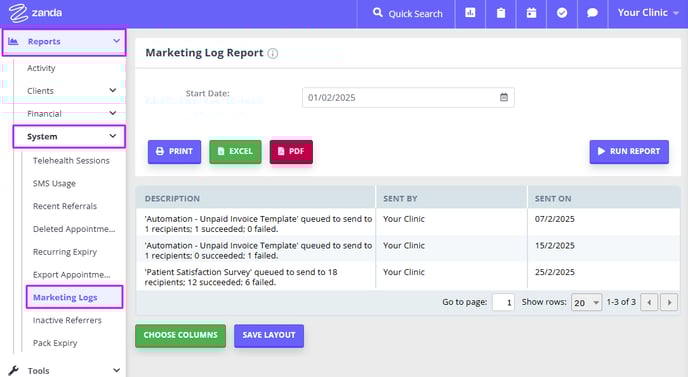Open the checkmark tasks icon in header
This screenshot has width=688, height=377.
[562, 13]
